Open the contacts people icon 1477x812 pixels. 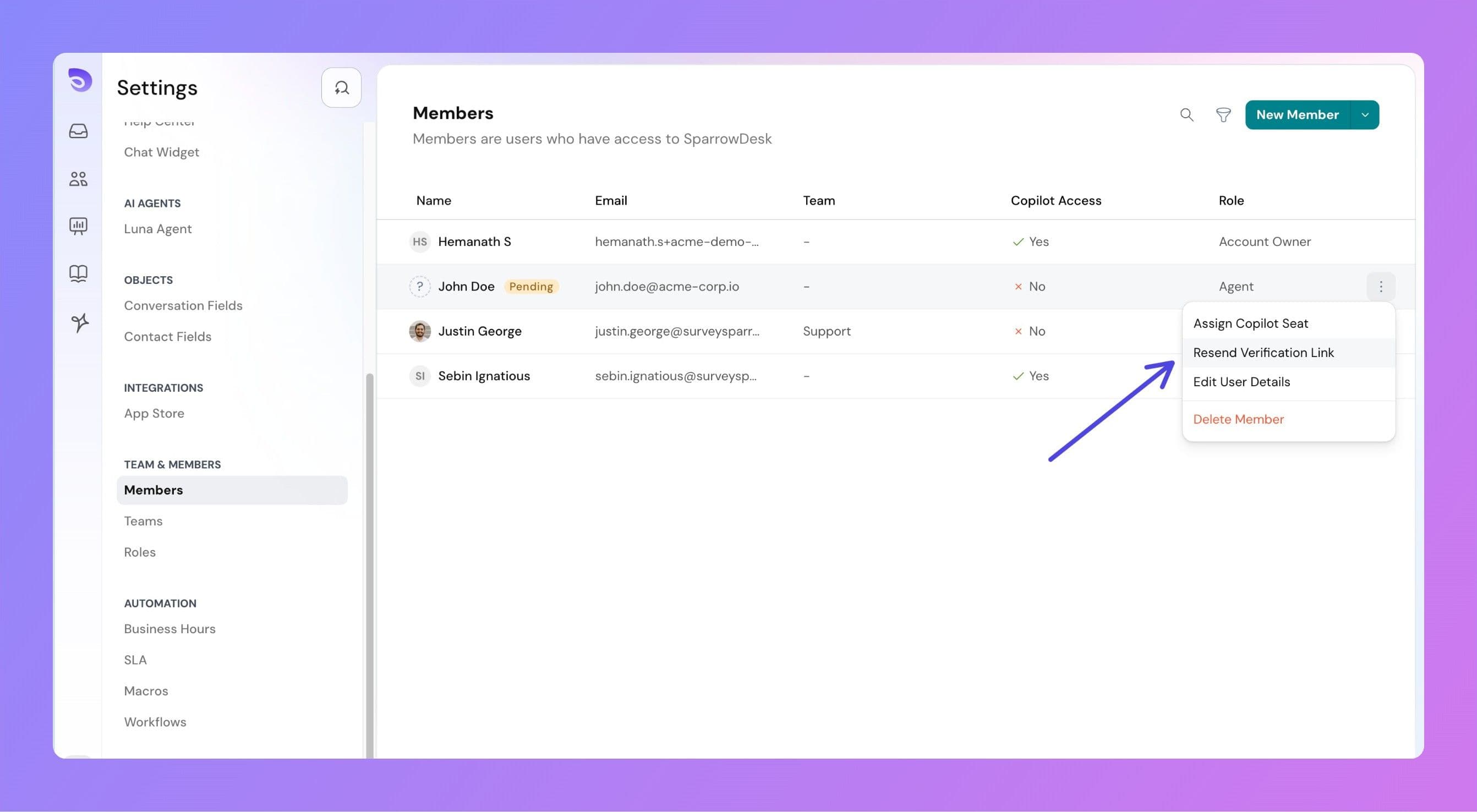[79, 179]
